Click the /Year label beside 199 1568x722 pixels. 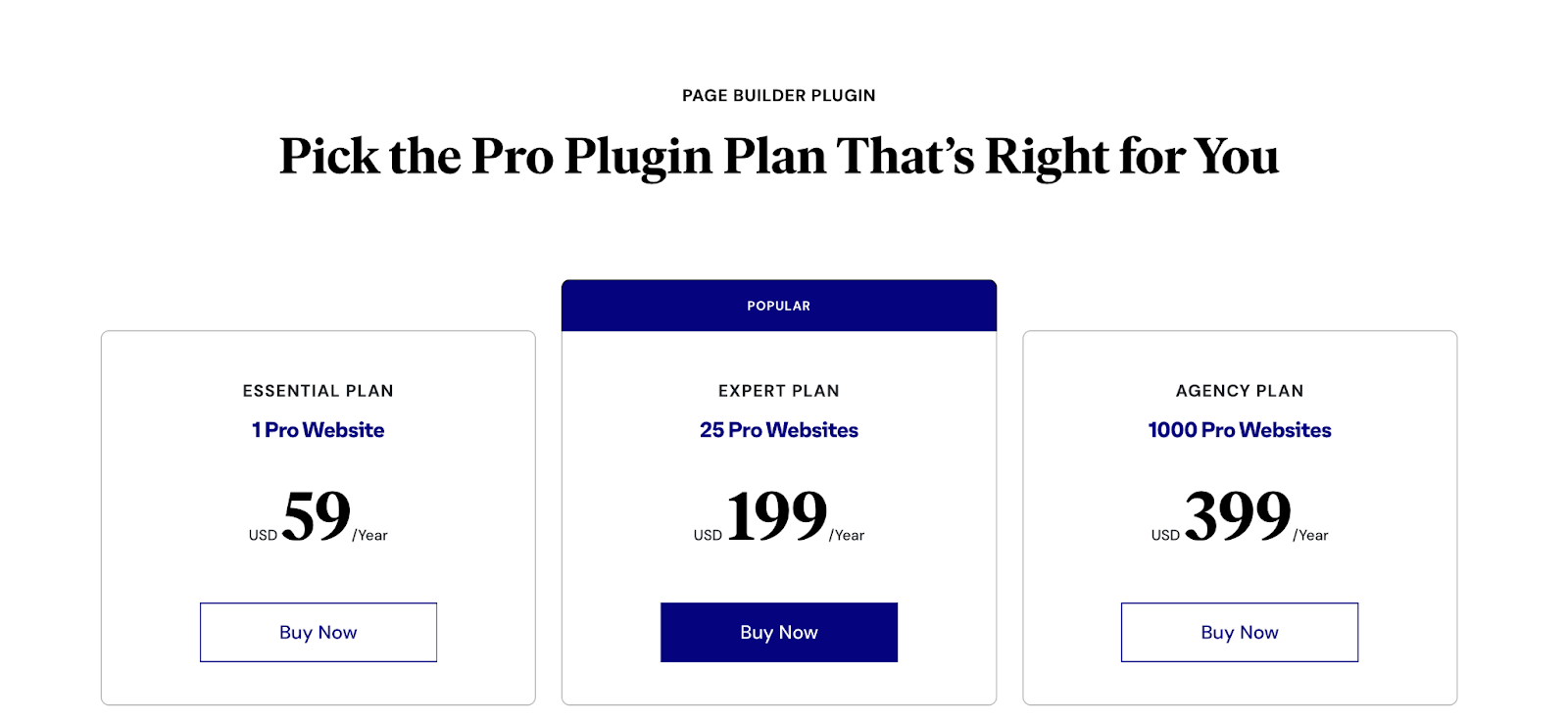click(847, 535)
